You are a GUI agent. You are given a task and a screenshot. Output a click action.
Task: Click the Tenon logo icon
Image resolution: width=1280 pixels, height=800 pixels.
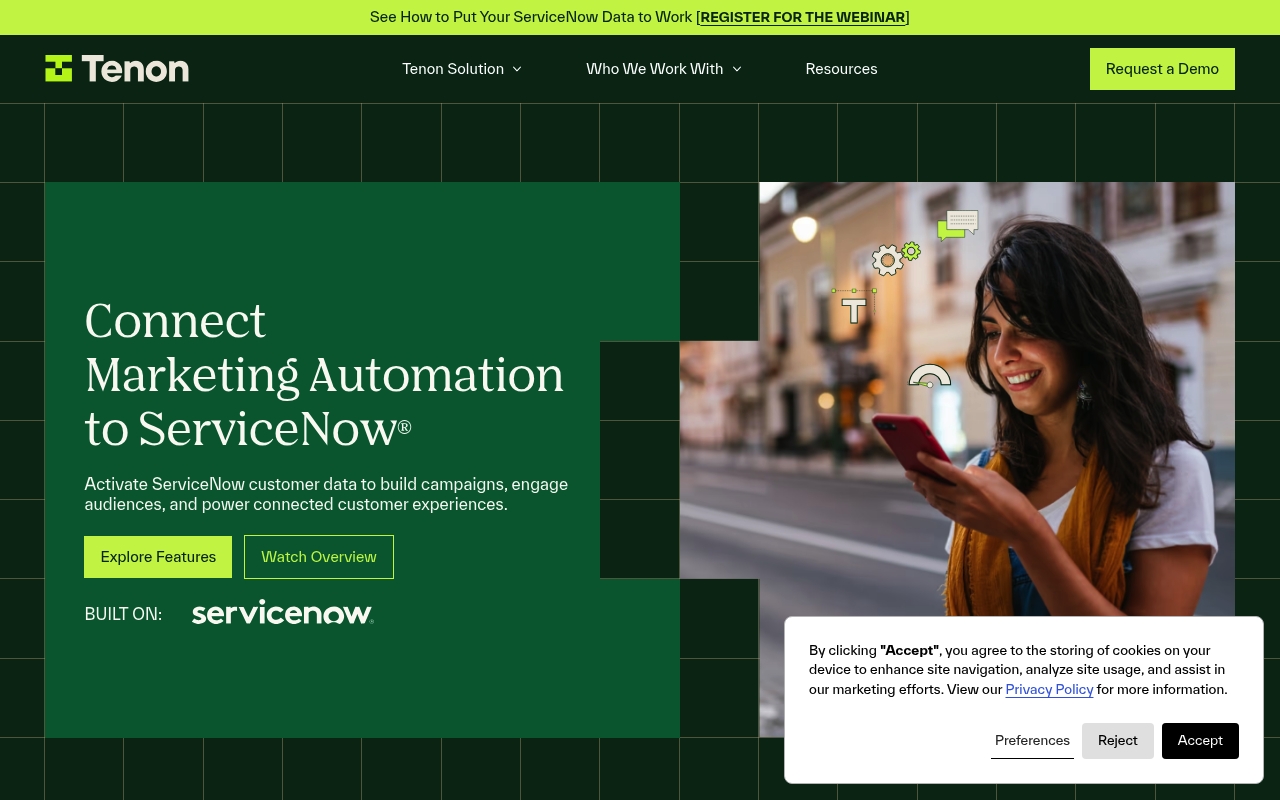click(58, 68)
